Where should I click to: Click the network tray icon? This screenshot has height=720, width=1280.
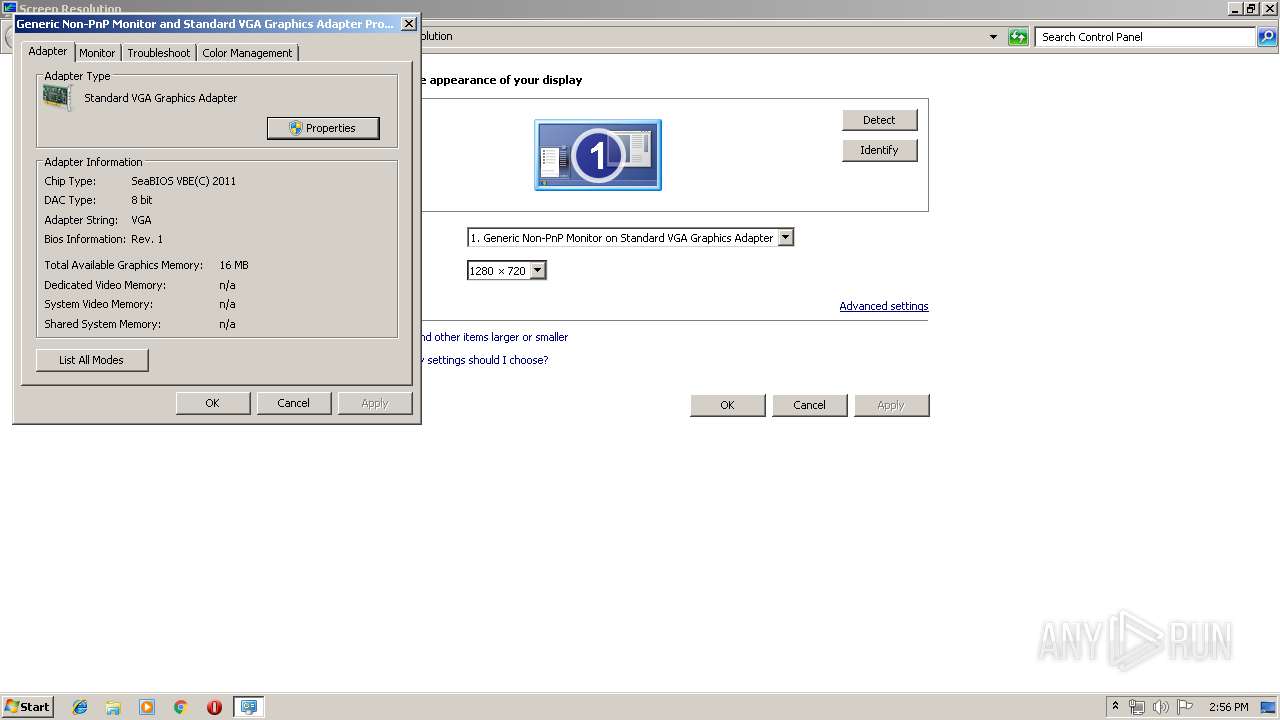pyautogui.click(x=1137, y=707)
